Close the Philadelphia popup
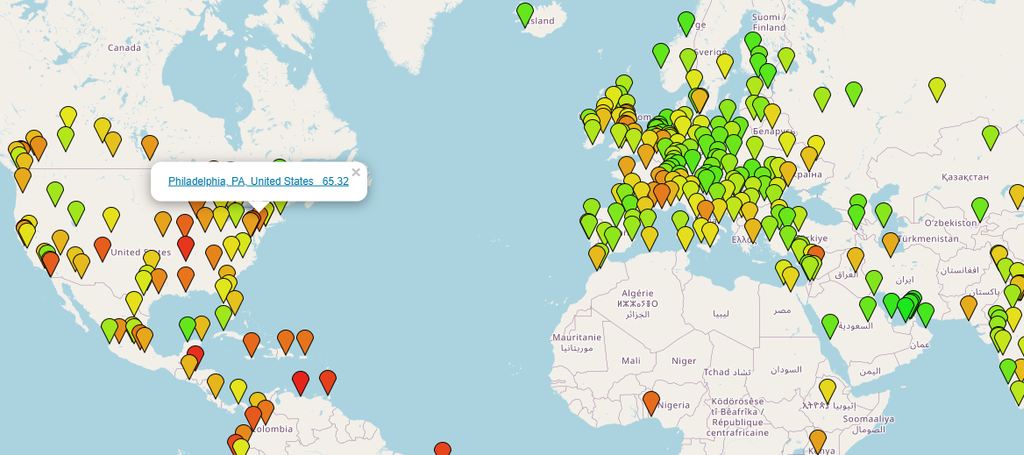 point(356,172)
